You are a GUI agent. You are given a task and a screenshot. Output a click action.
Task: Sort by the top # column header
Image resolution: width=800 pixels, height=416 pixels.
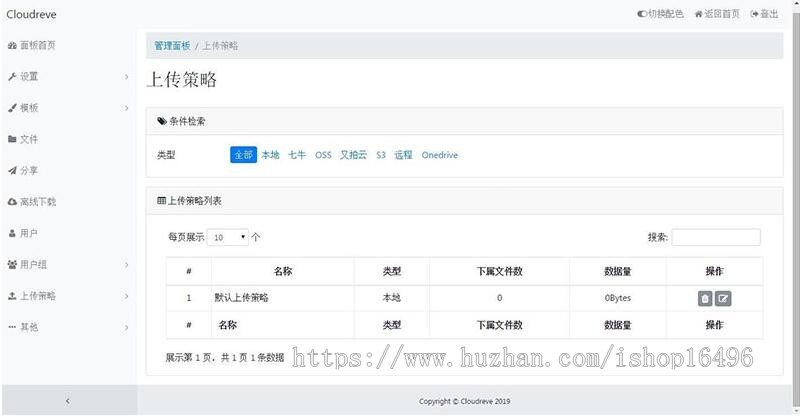(189, 271)
